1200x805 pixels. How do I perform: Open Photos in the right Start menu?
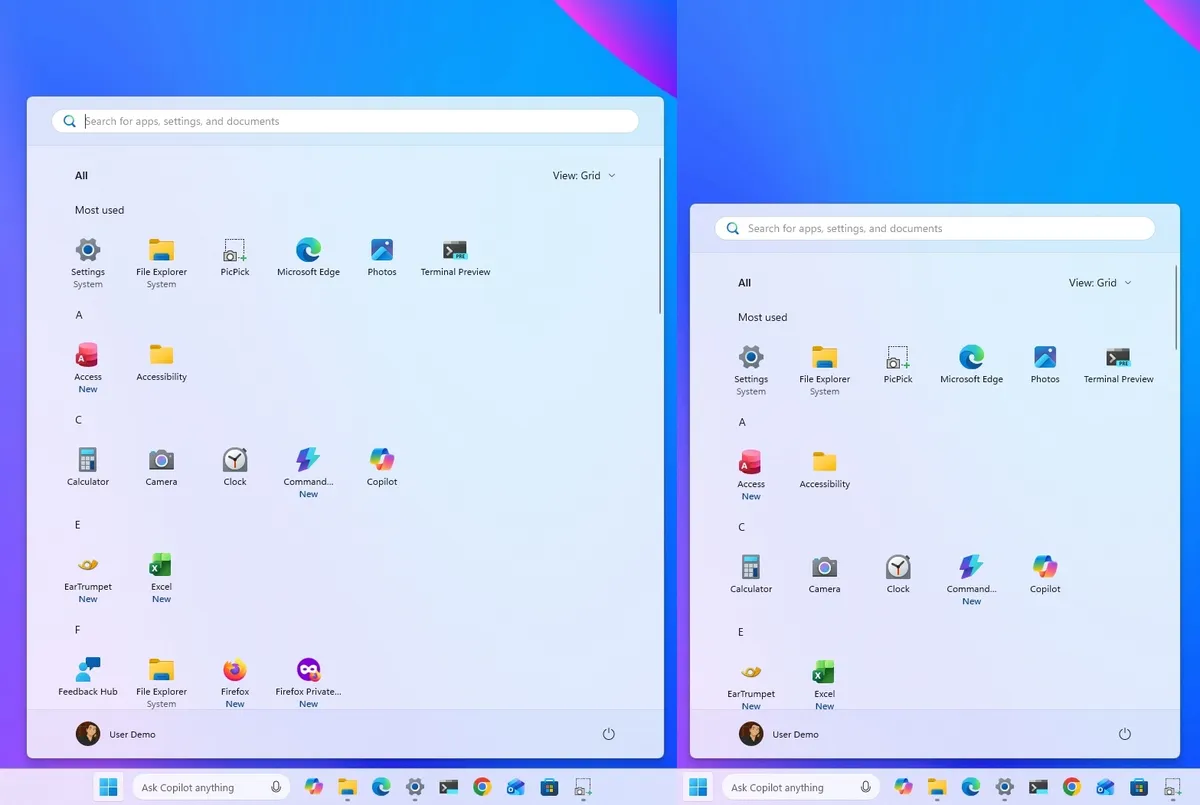point(1045,365)
